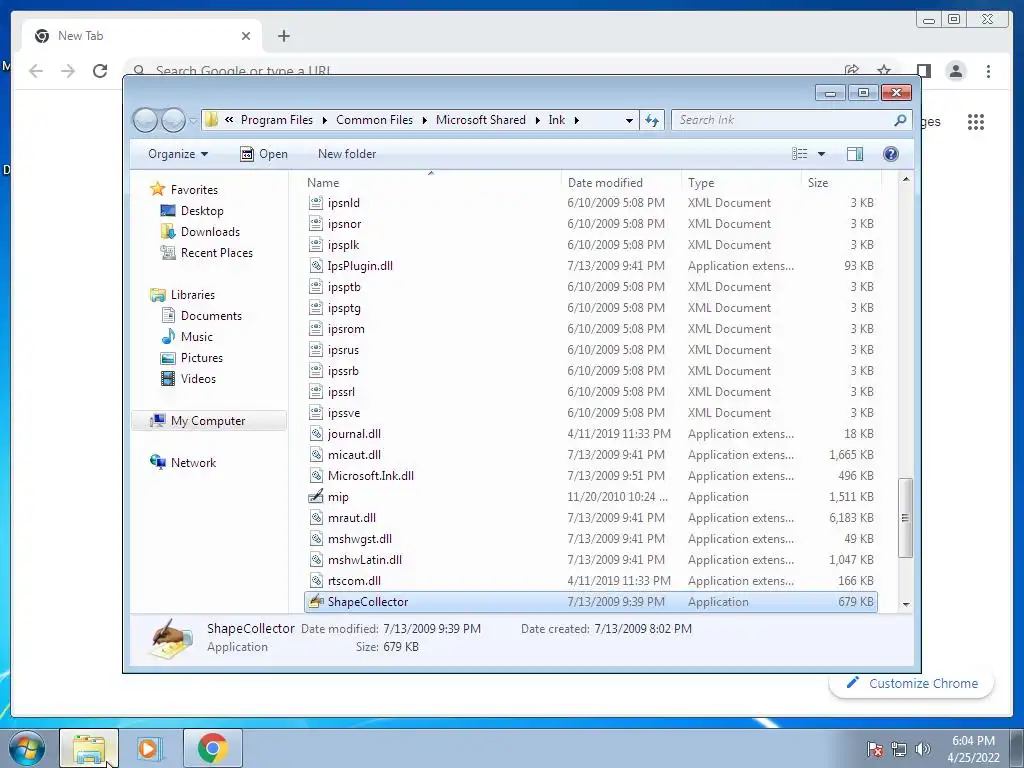Open Chrome profile avatar icon
1024x768 pixels.
pyautogui.click(x=956, y=71)
